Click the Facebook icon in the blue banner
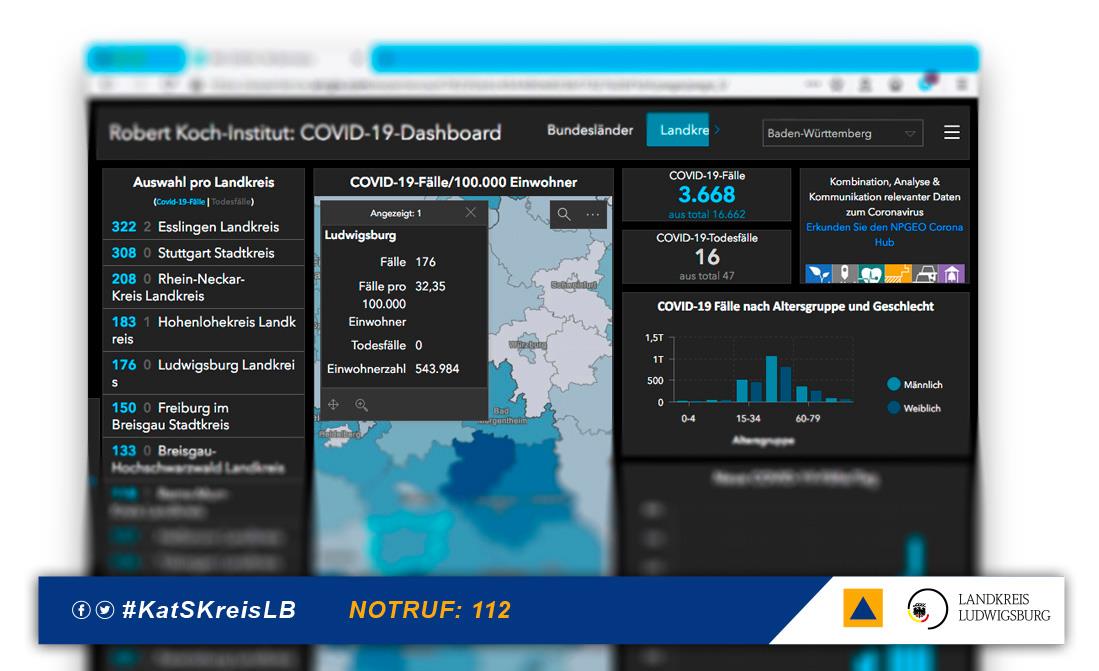 click(x=81, y=610)
